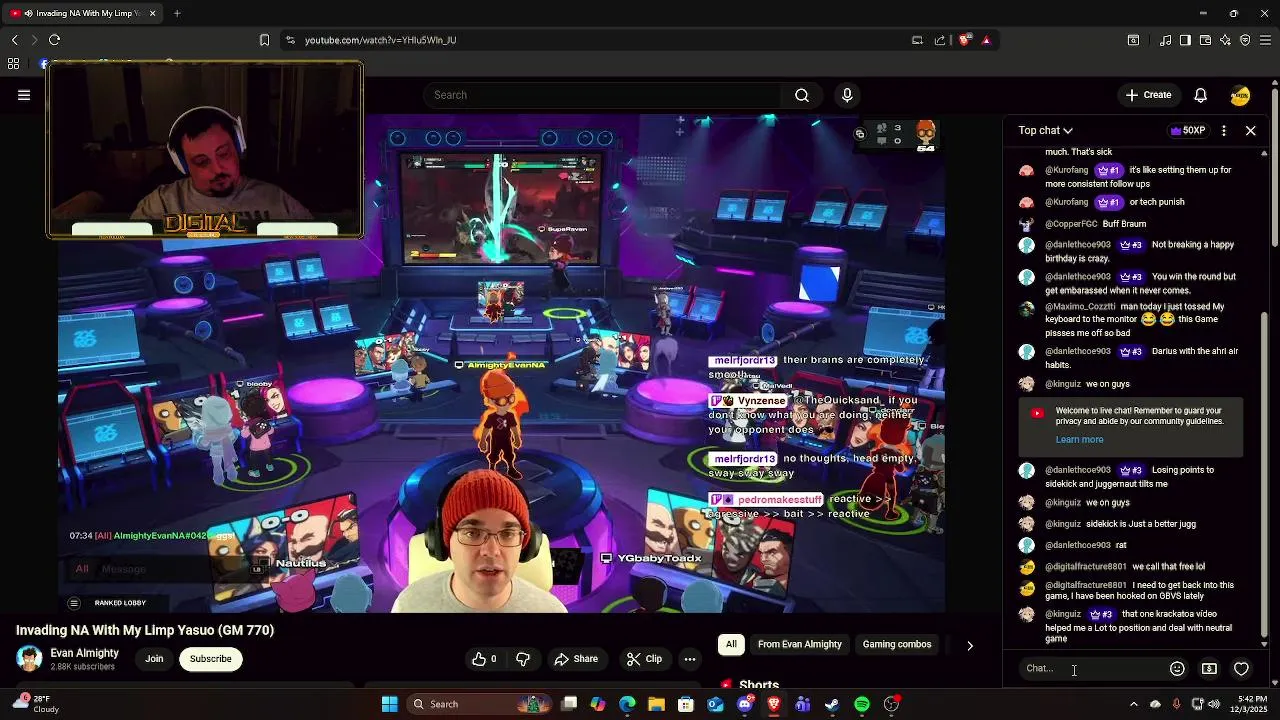
Task: Close the live chat panel with X
Action: coord(1250,130)
